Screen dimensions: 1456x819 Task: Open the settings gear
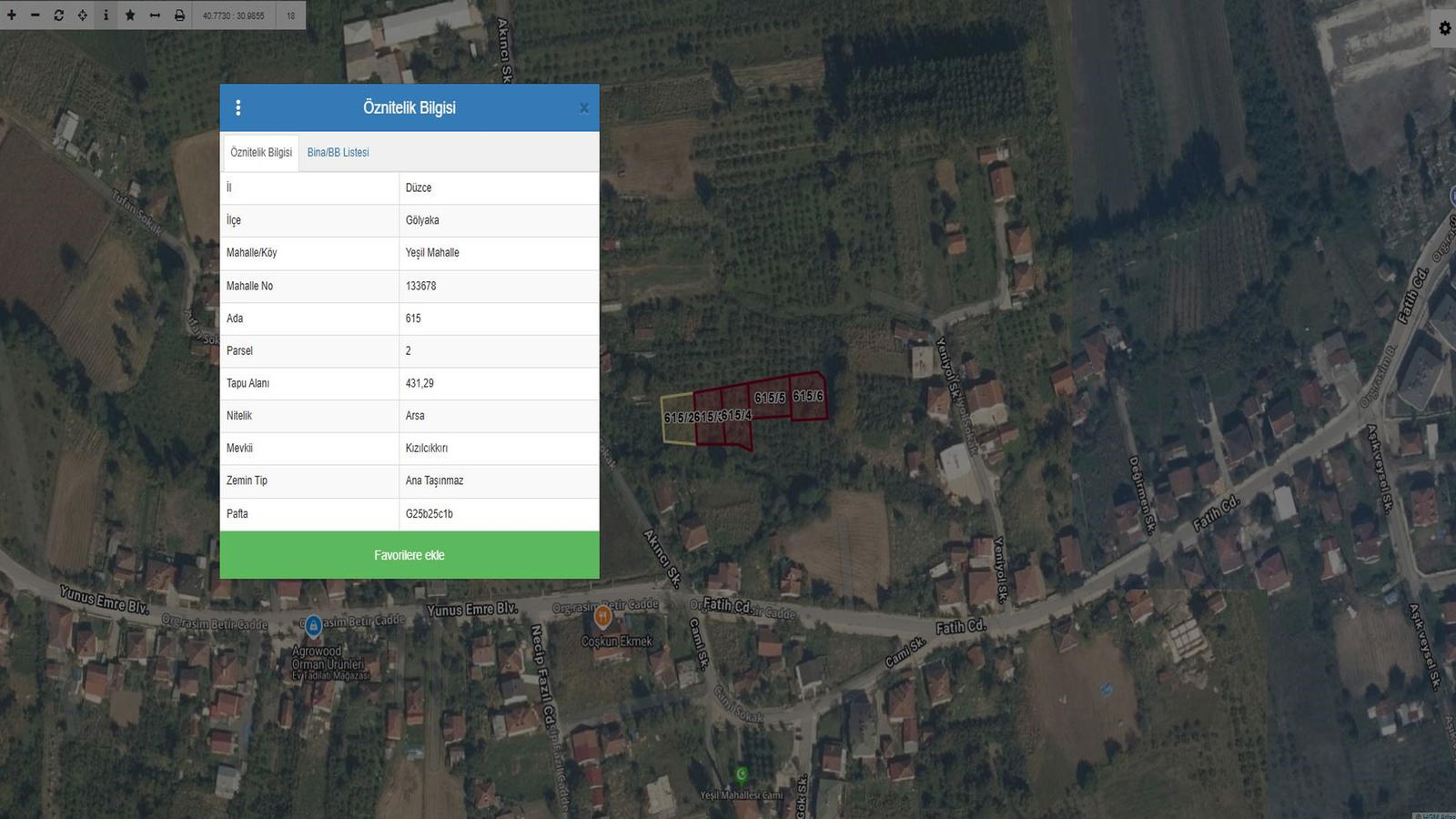[x=1444, y=28]
